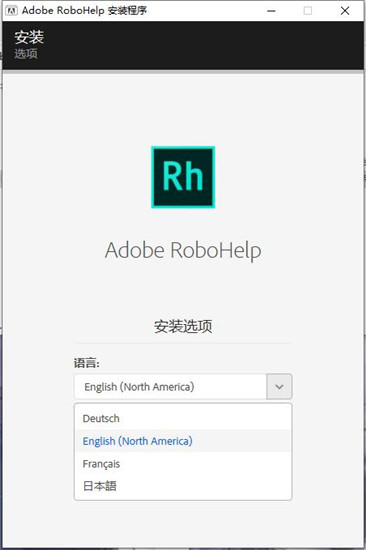The image size is (366, 550).
Task: Click the Adobe icon in title bar
Action: click(x=12, y=11)
